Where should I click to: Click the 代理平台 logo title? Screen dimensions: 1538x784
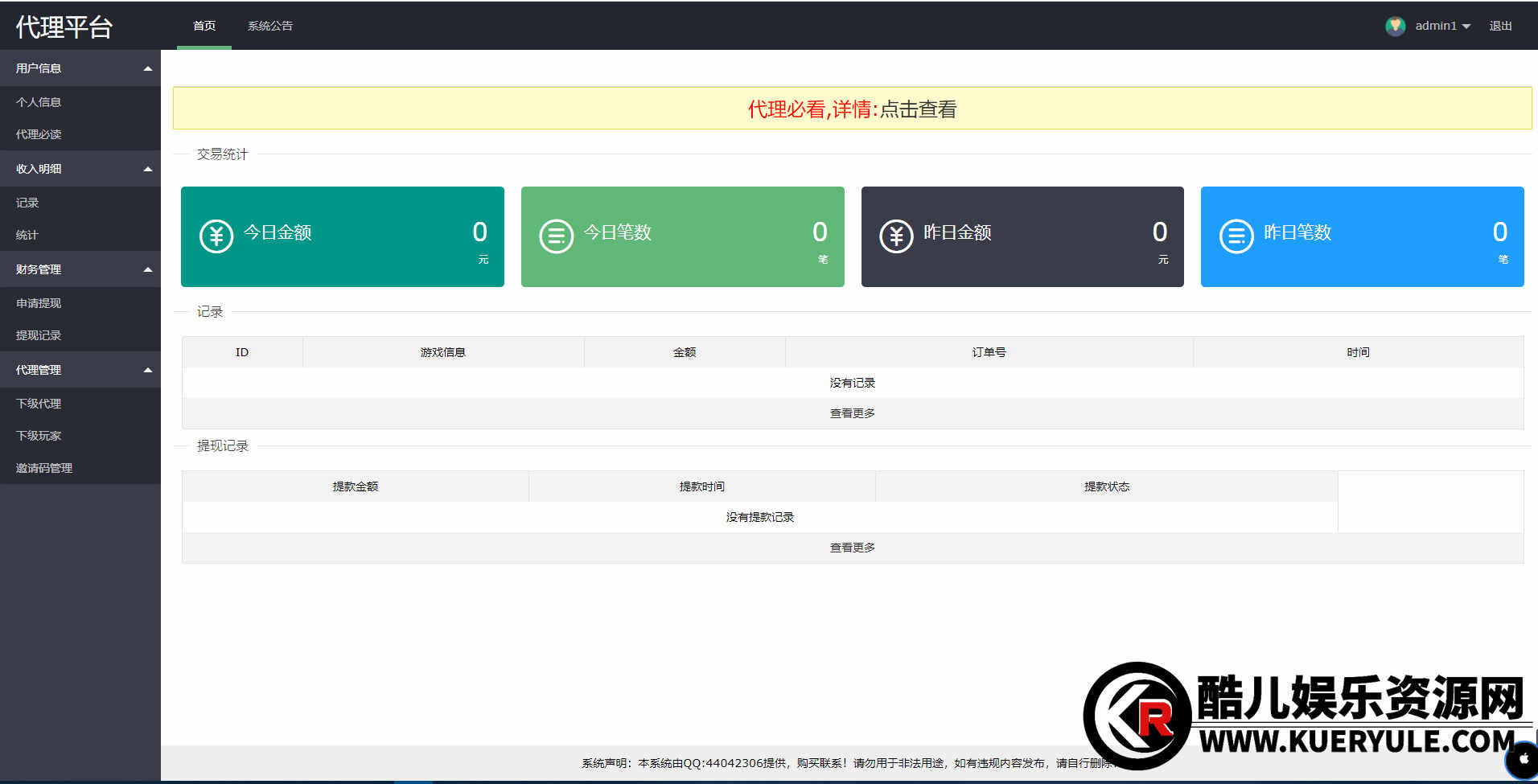pyautogui.click(x=64, y=27)
